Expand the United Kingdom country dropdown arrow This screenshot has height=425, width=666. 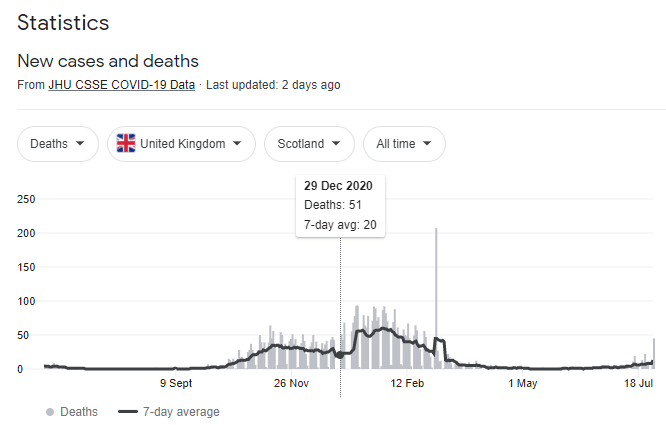(x=237, y=144)
